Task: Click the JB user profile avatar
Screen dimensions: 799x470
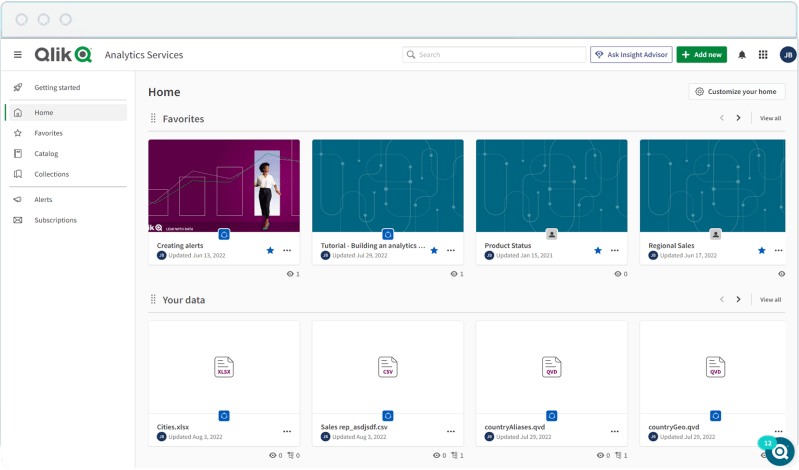Action: [x=787, y=55]
